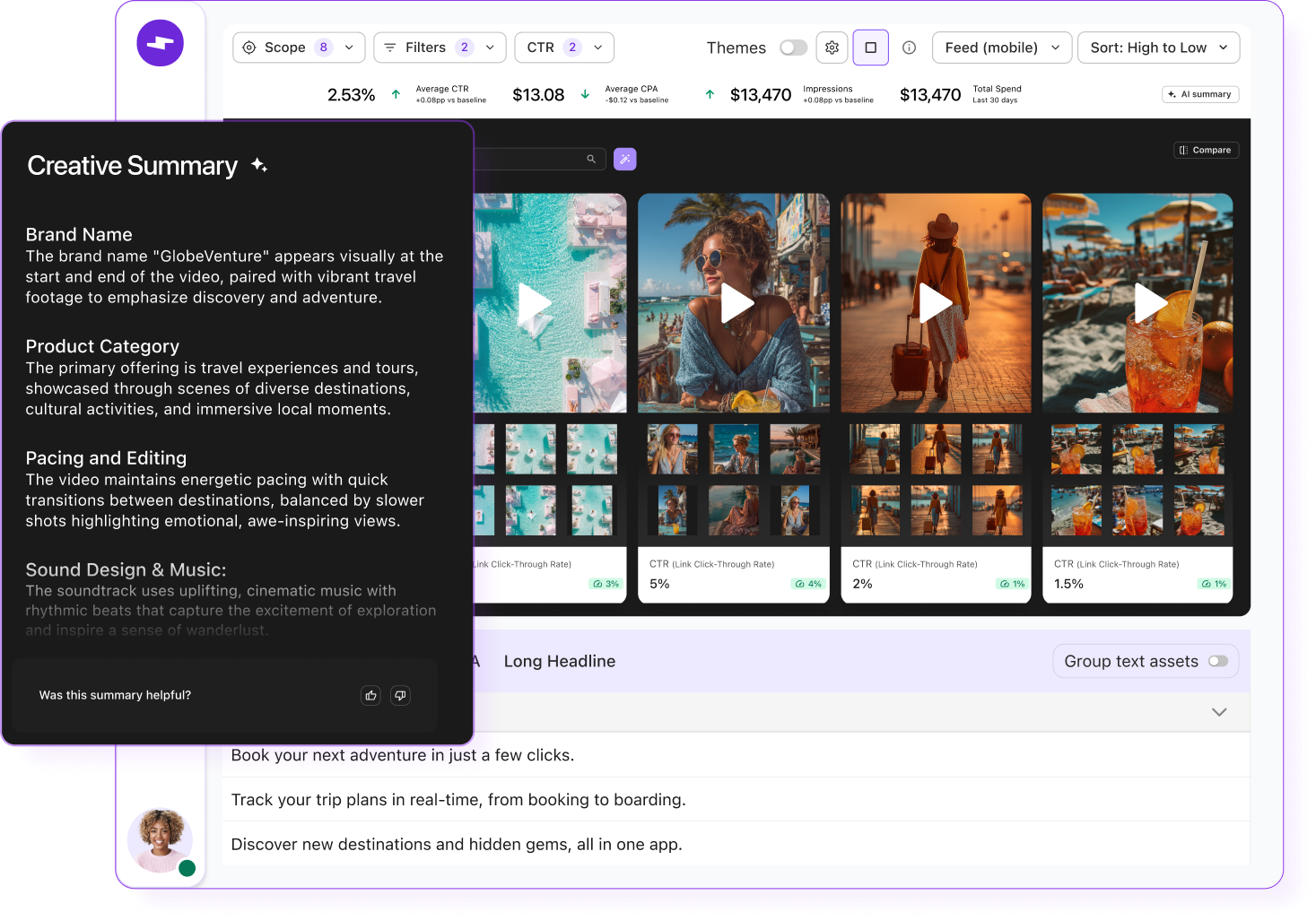Expand the chevron below Group text assets
The height and width of the screenshot is (921, 1316).
click(1219, 712)
